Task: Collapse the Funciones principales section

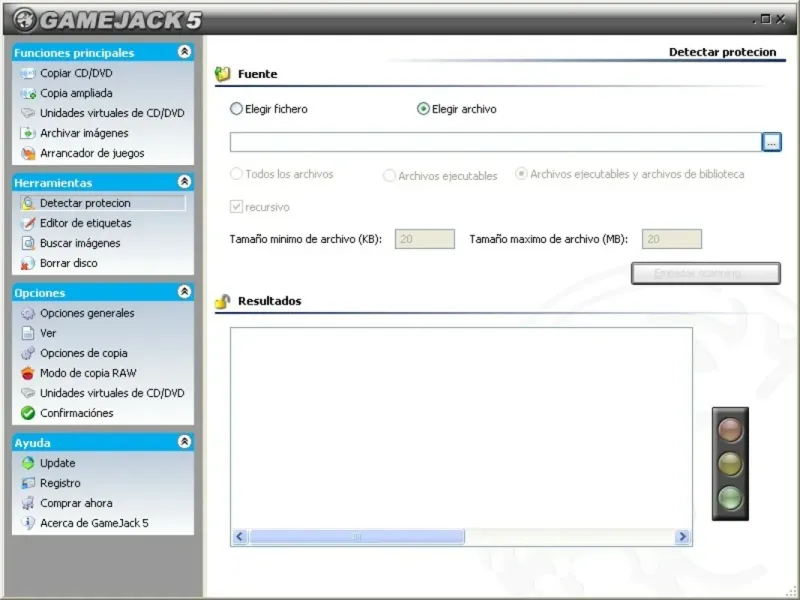Action: (184, 52)
